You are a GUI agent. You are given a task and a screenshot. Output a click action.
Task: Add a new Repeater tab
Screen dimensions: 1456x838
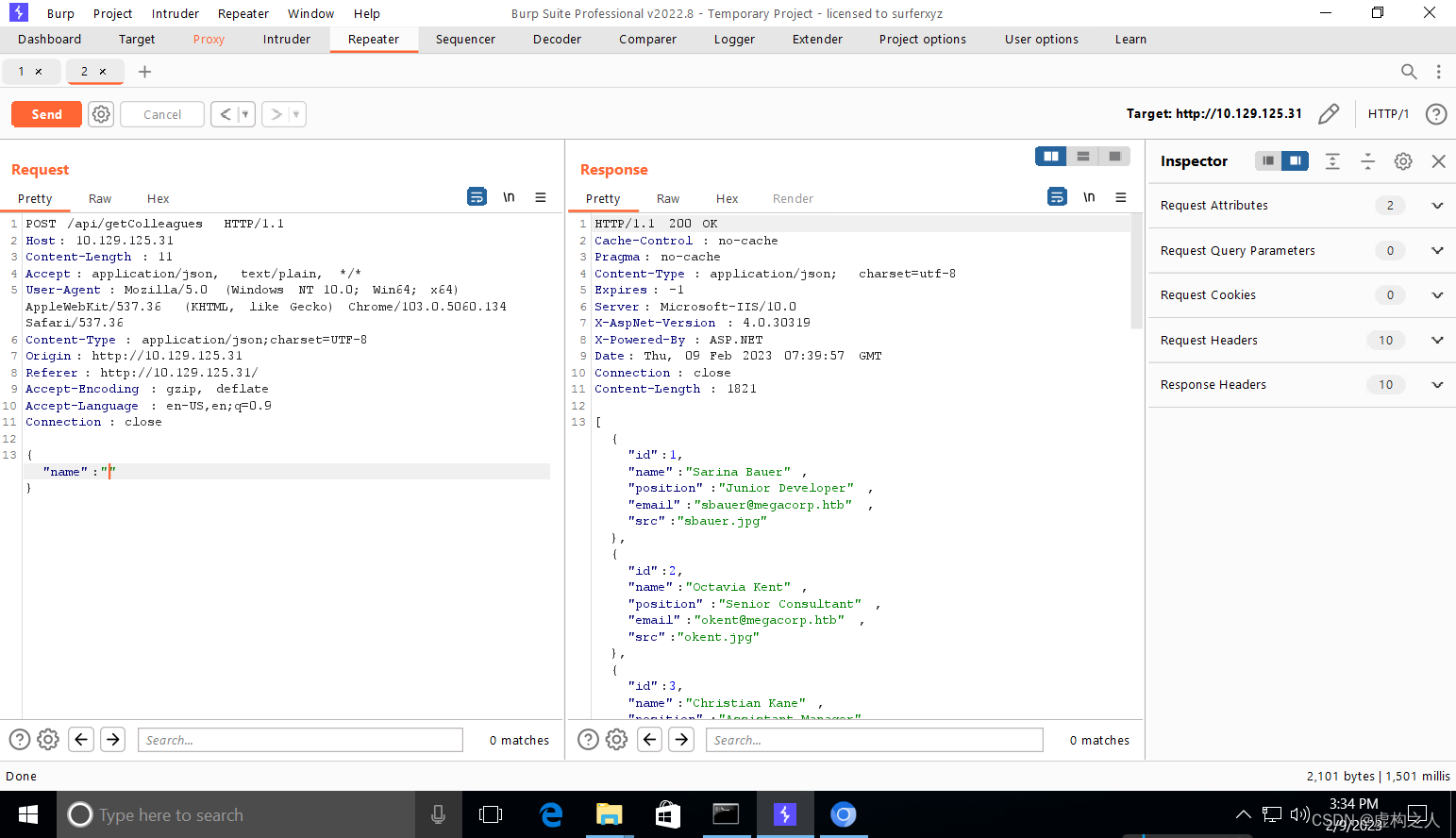point(144,72)
